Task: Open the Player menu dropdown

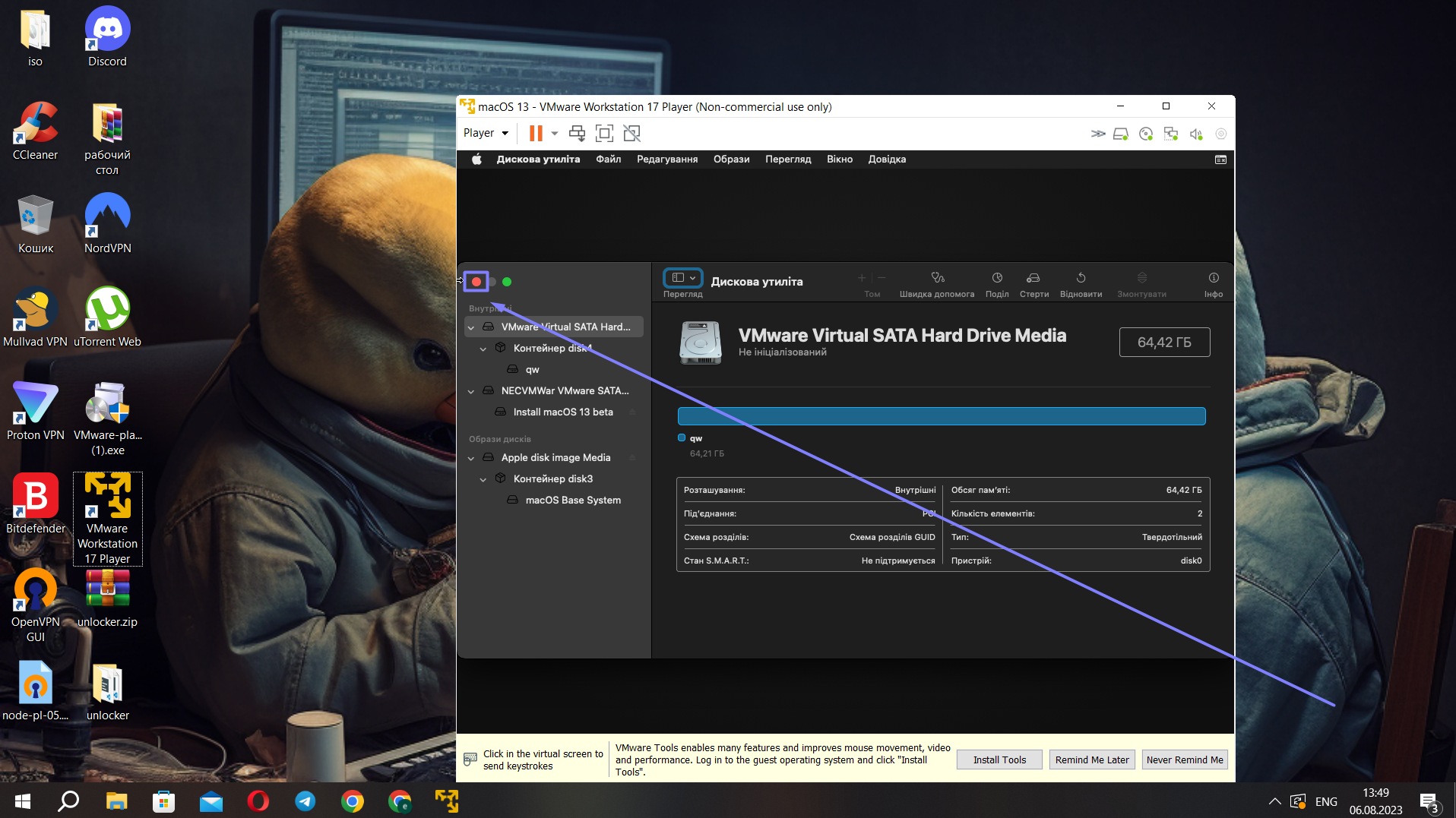Action: coord(486,133)
